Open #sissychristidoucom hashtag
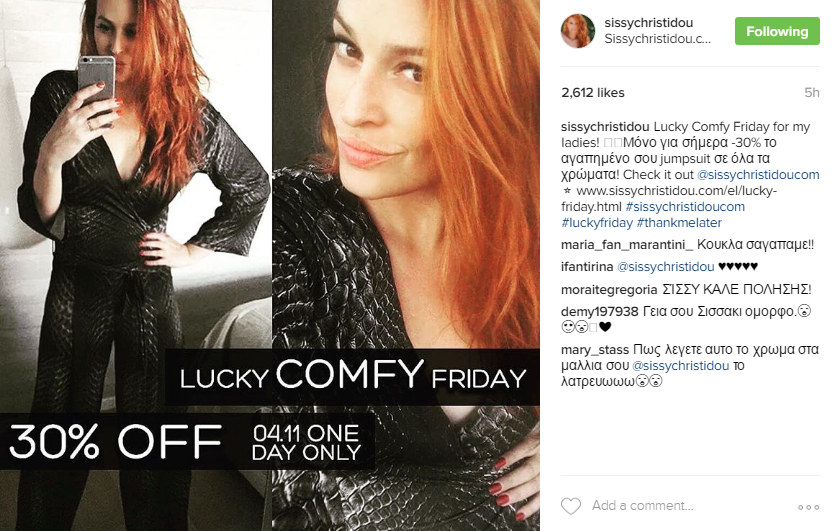Screen dimensions: 836x531 coord(685,206)
